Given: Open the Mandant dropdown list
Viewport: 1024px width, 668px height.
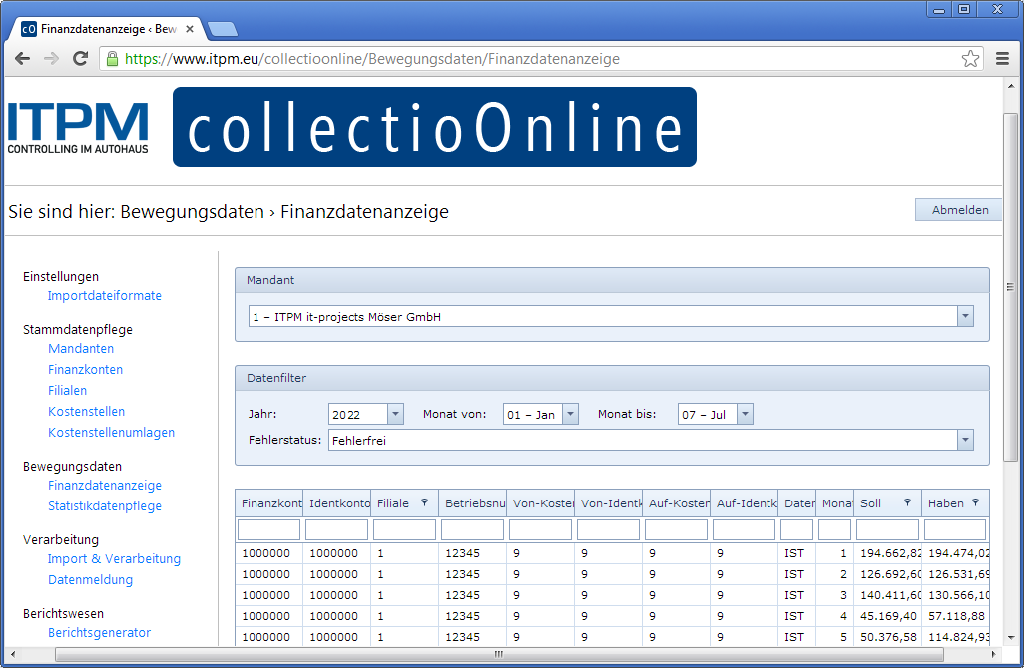Looking at the screenshot, I should 965,317.
